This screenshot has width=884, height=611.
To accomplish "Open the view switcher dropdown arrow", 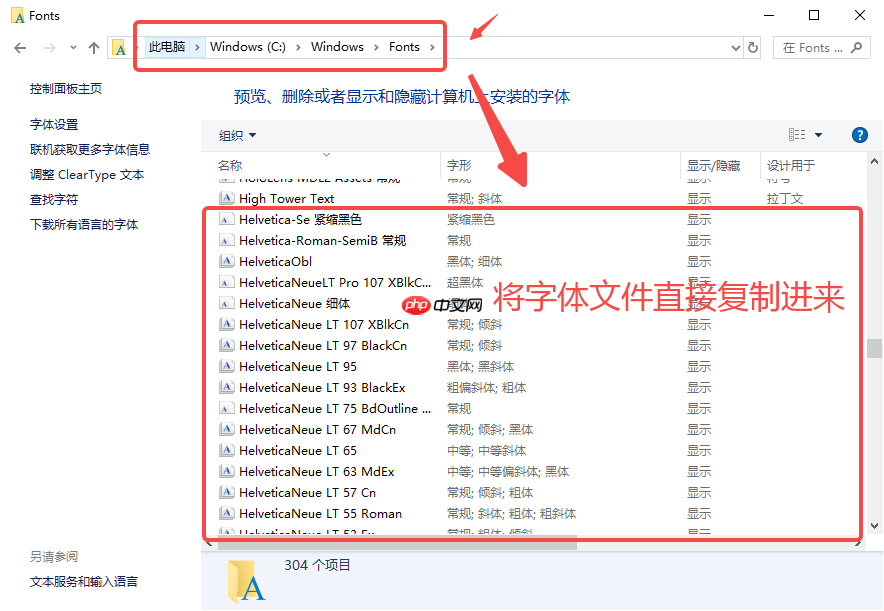I will [x=818, y=135].
